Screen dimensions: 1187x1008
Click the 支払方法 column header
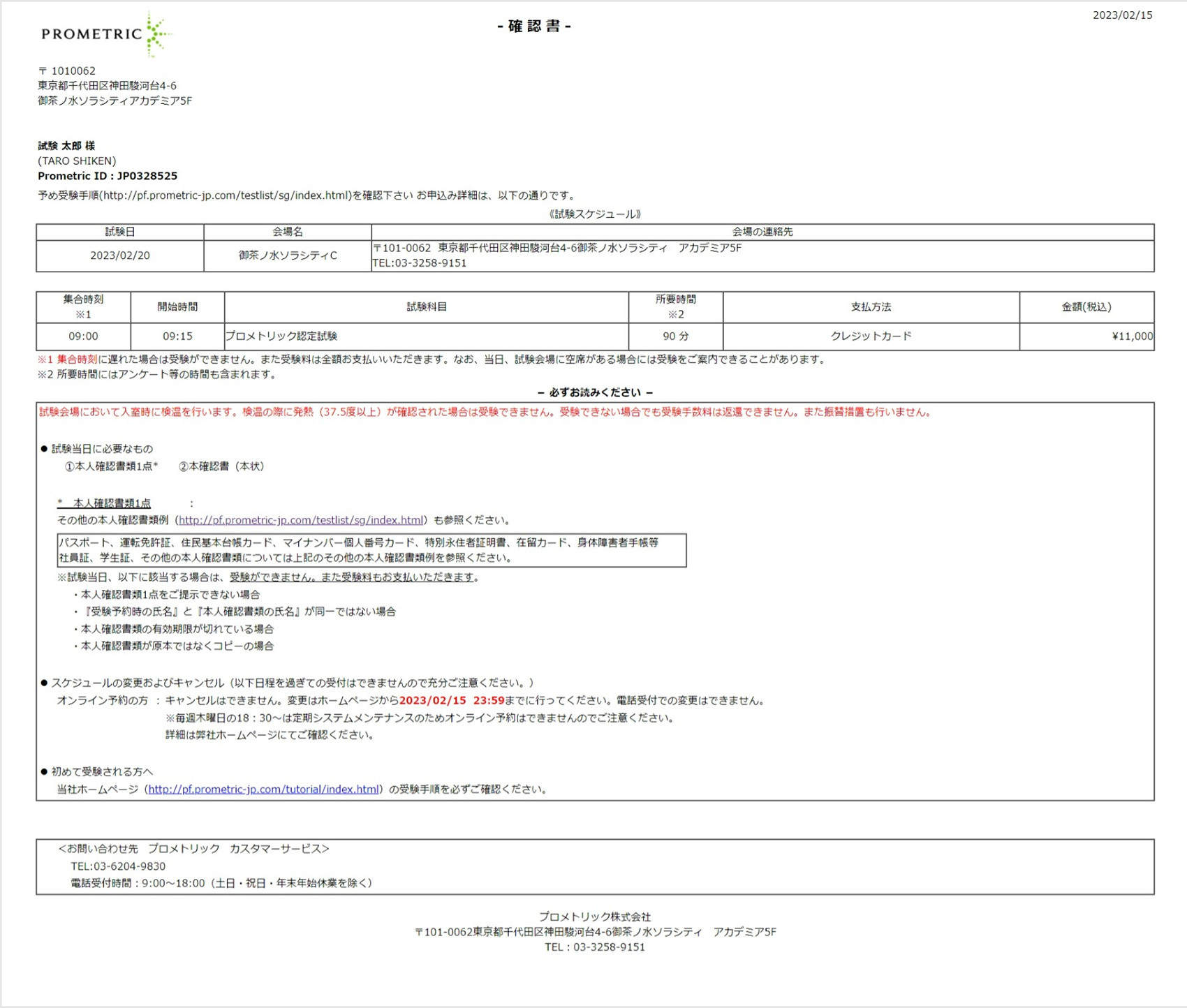(x=871, y=307)
